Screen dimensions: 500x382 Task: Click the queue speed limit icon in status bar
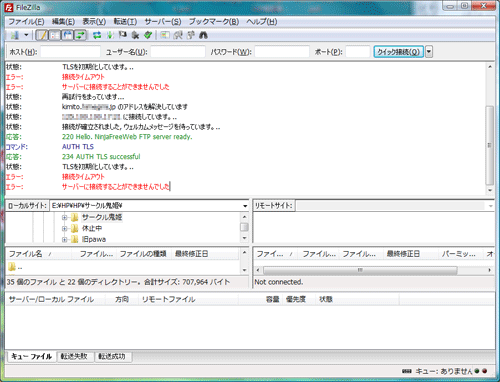406,371
